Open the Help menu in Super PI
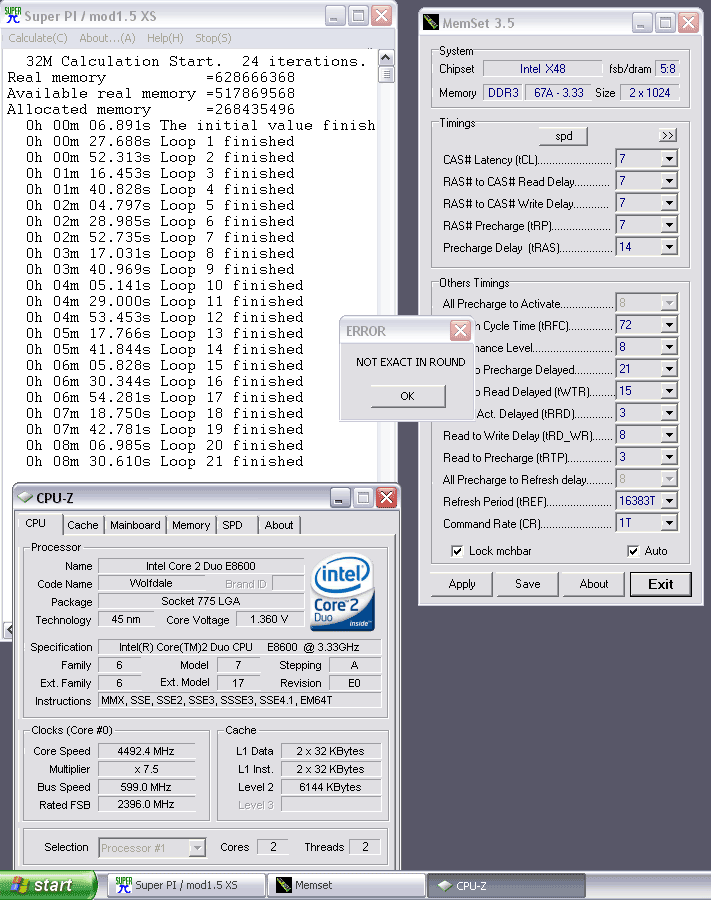The width and height of the screenshot is (711, 900). [x=165, y=38]
